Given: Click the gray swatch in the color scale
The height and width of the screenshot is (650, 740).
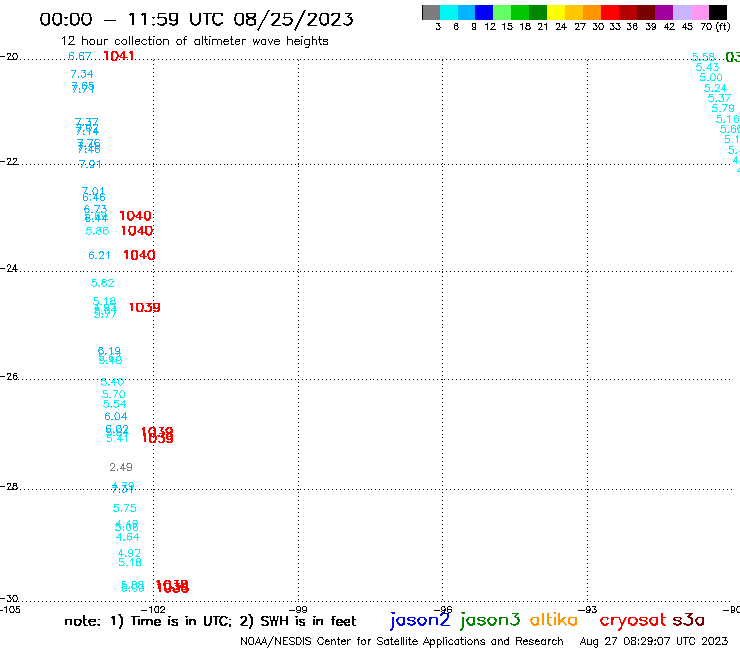Looking at the screenshot, I should 431,12.
